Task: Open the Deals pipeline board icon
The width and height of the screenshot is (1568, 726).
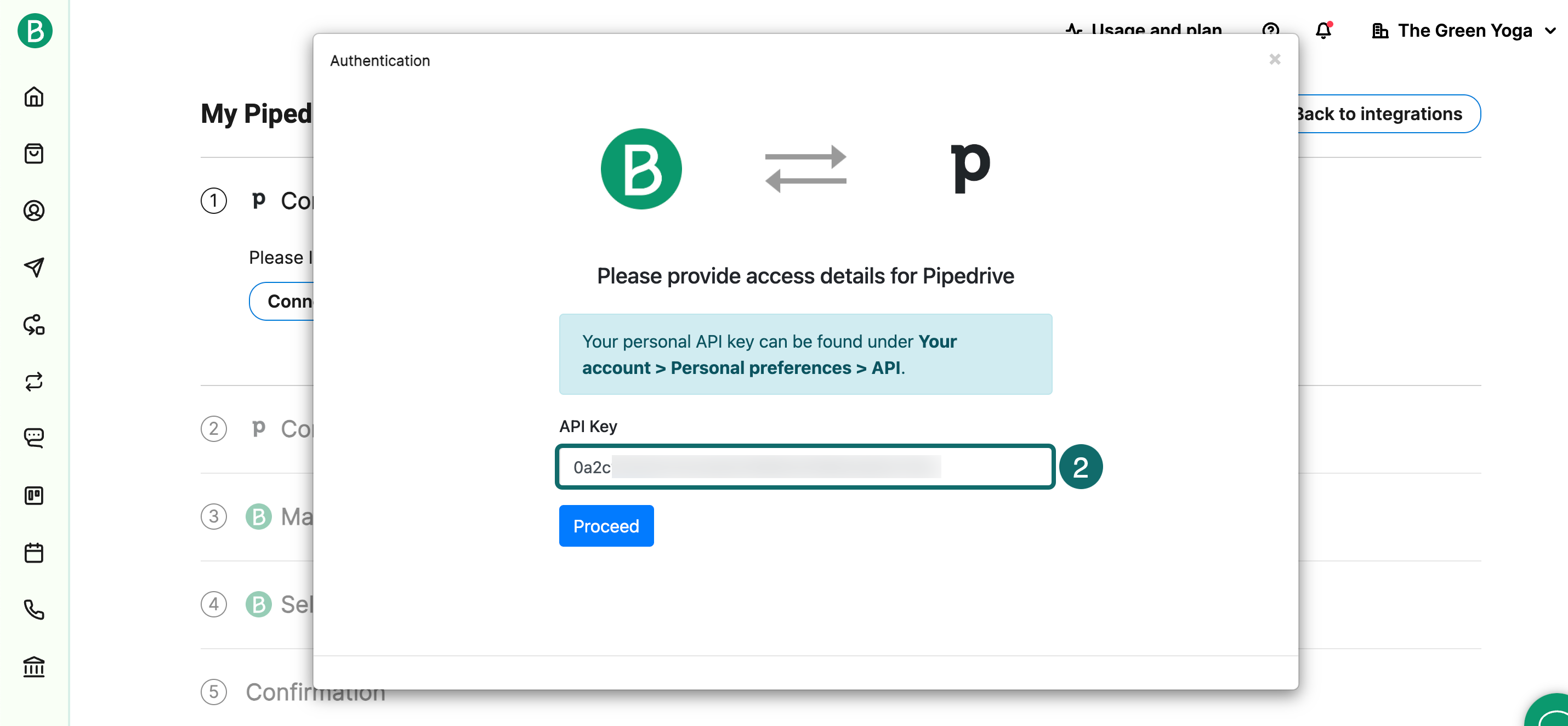Action: (x=34, y=495)
